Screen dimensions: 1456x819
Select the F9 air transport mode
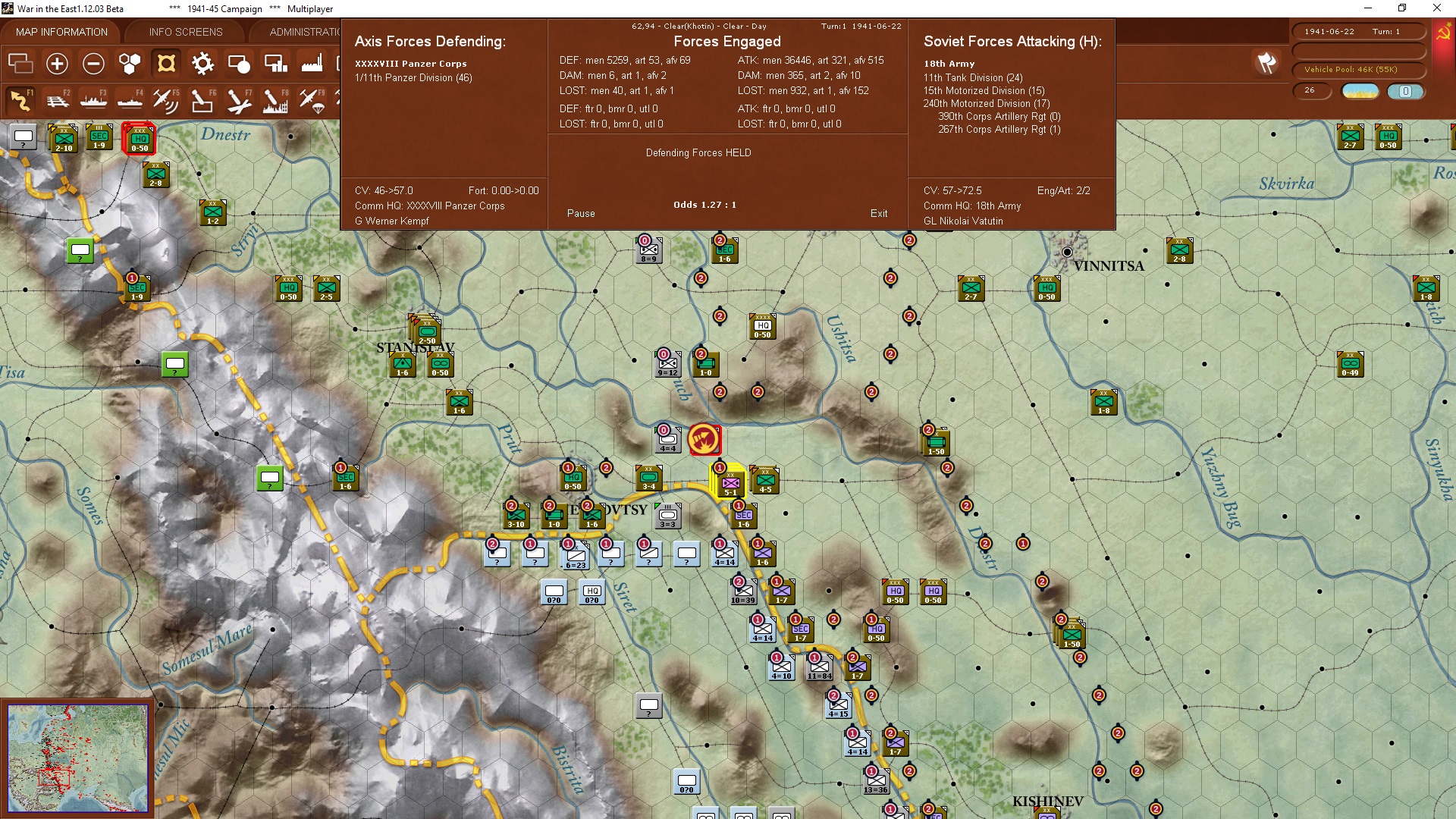click(x=312, y=100)
